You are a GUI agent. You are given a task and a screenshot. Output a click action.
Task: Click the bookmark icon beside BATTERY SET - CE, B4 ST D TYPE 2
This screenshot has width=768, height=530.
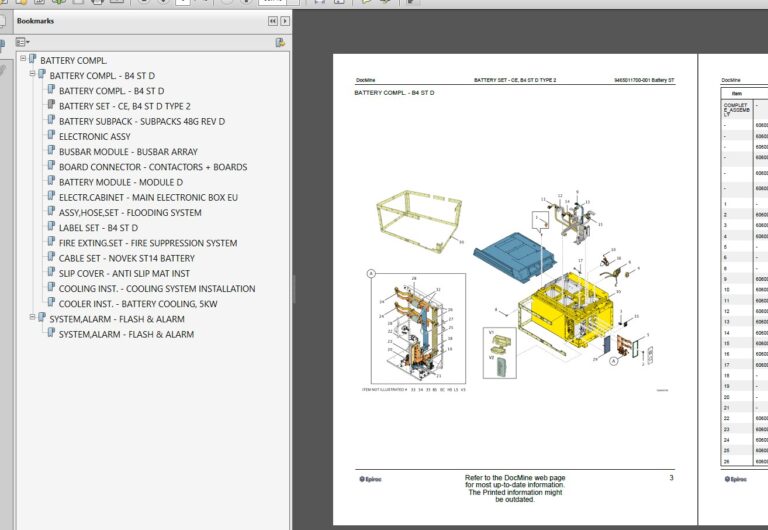coord(51,104)
